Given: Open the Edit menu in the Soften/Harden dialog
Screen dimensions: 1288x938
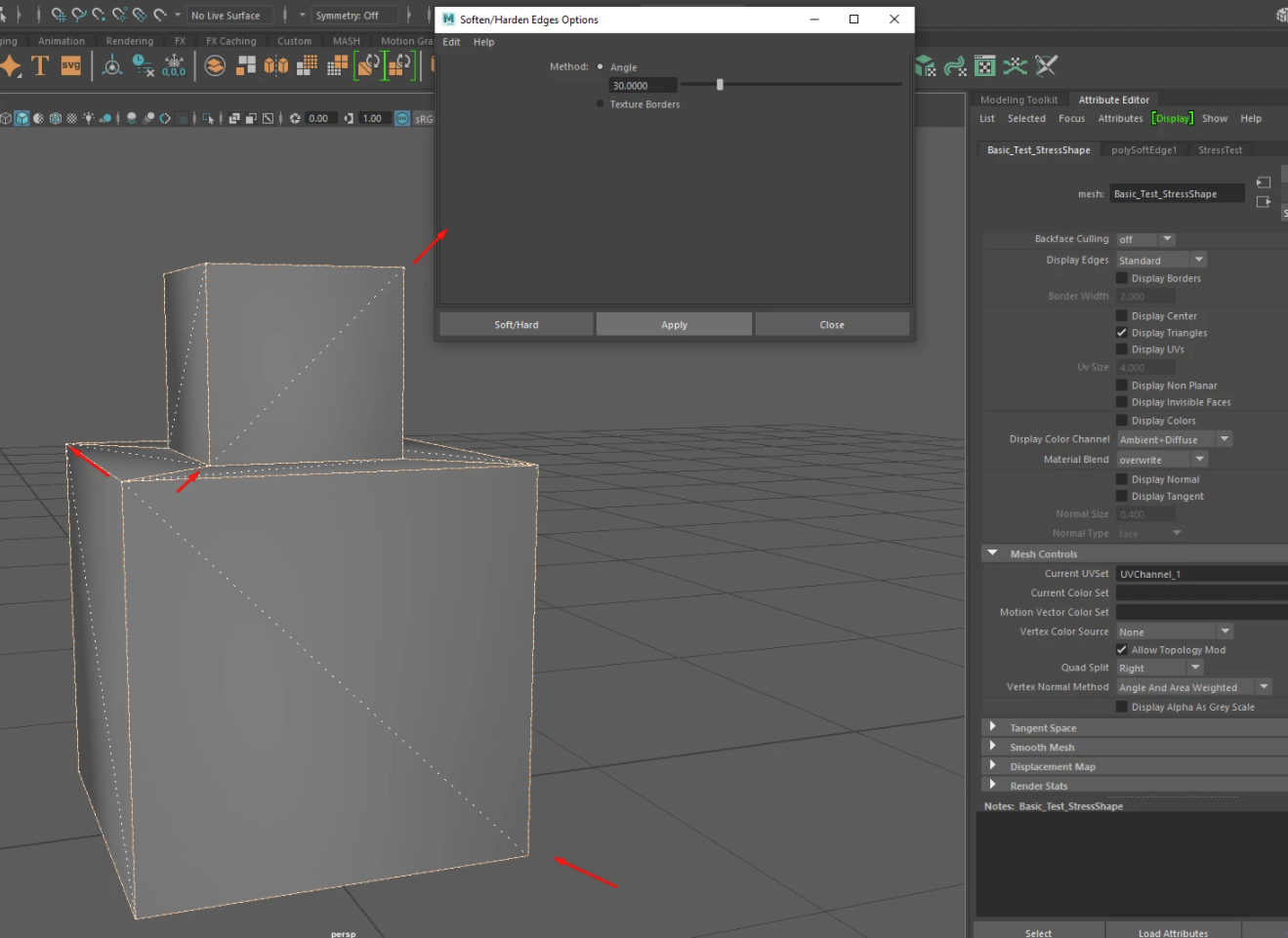Looking at the screenshot, I should click(451, 42).
